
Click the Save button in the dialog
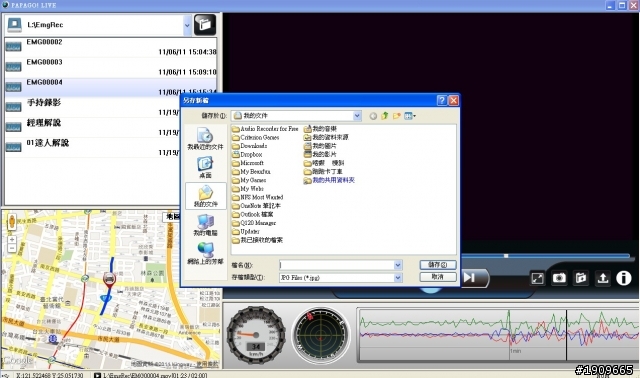click(438, 265)
